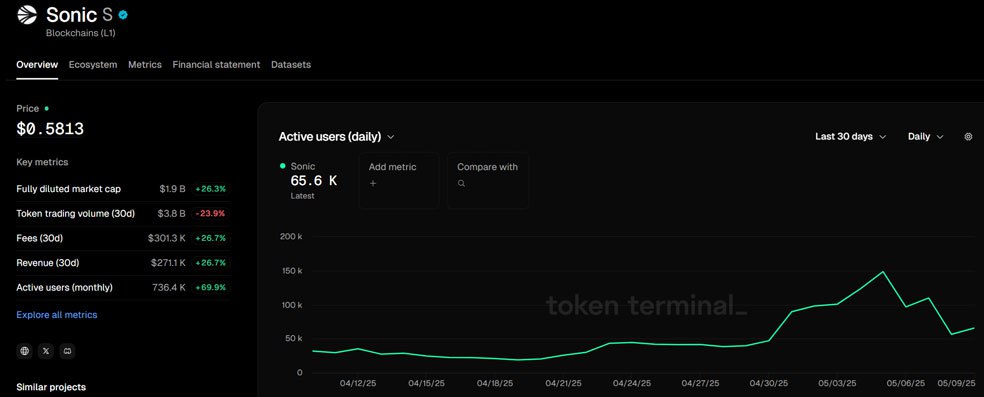The width and height of the screenshot is (984, 397).
Task: Click the Active users (monthly) metric row
Action: tap(124, 288)
